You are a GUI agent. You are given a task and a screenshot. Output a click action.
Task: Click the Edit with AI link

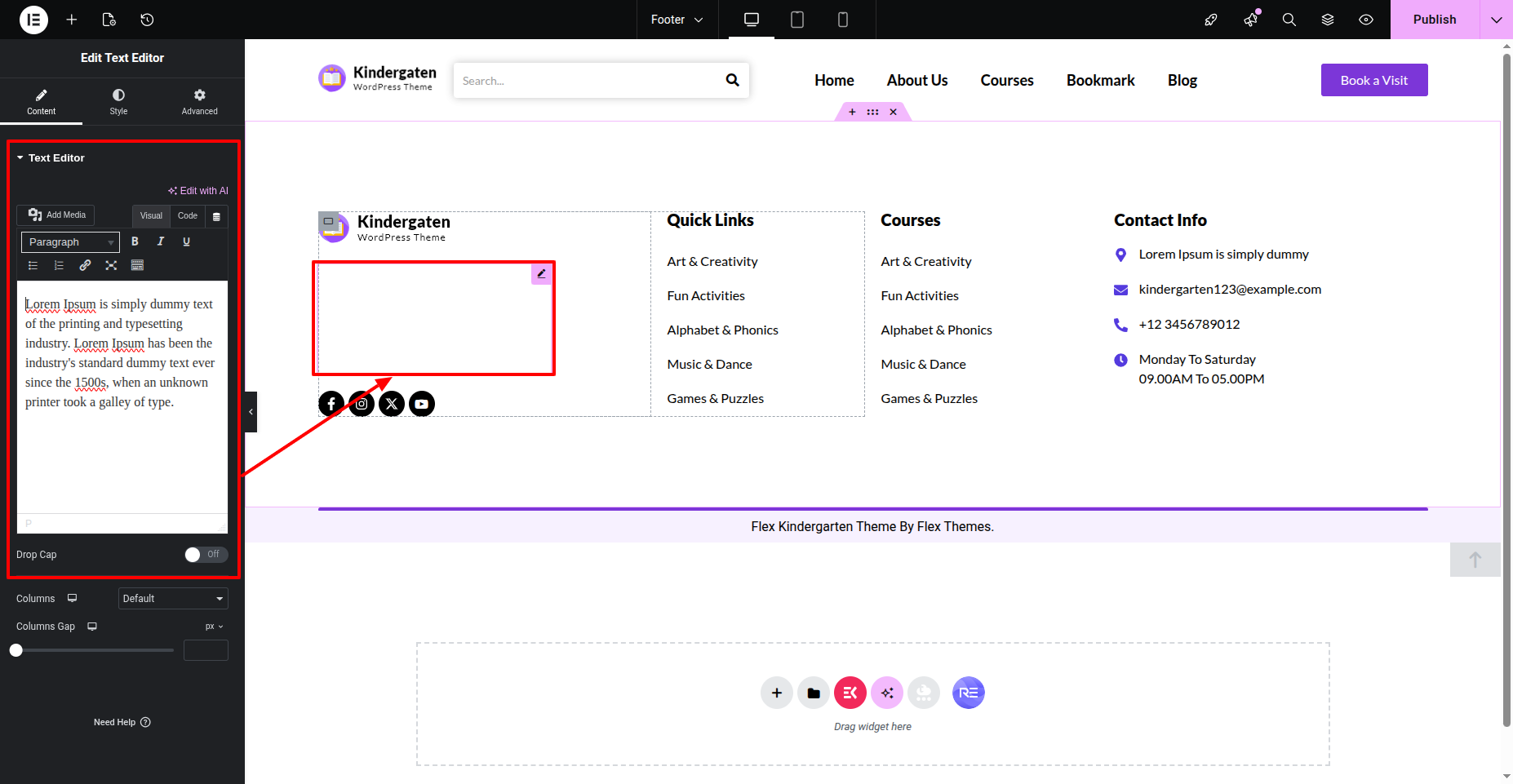[x=198, y=191]
